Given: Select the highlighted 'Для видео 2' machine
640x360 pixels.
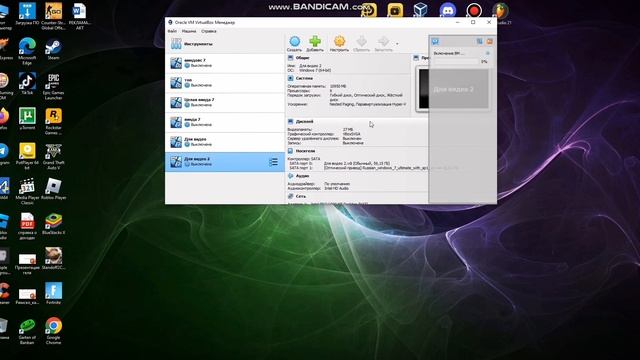Looking at the screenshot, I should (x=225, y=162).
